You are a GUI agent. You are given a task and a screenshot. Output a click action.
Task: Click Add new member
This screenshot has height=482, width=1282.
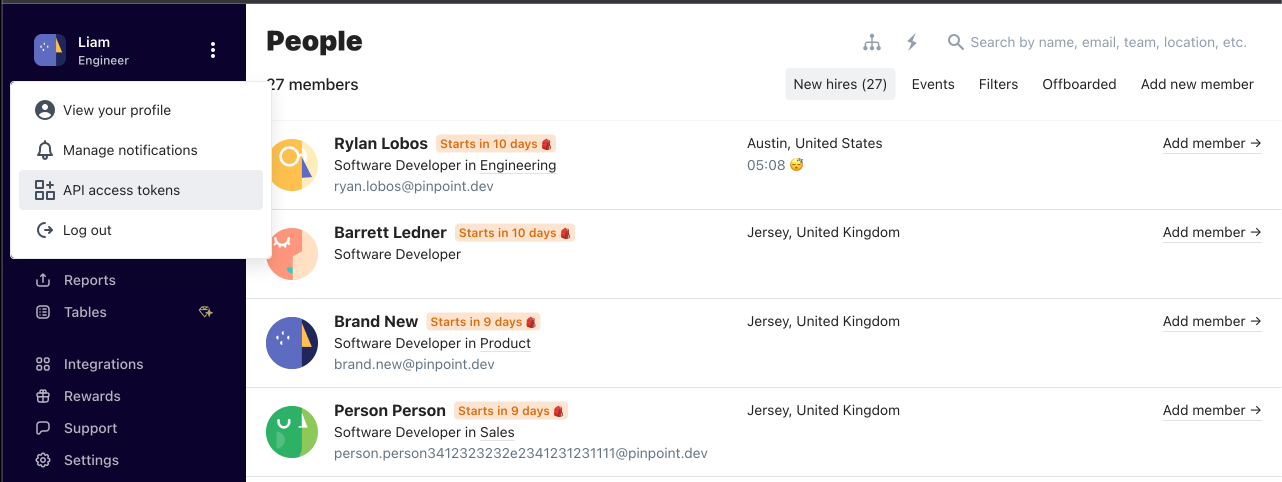[1197, 84]
